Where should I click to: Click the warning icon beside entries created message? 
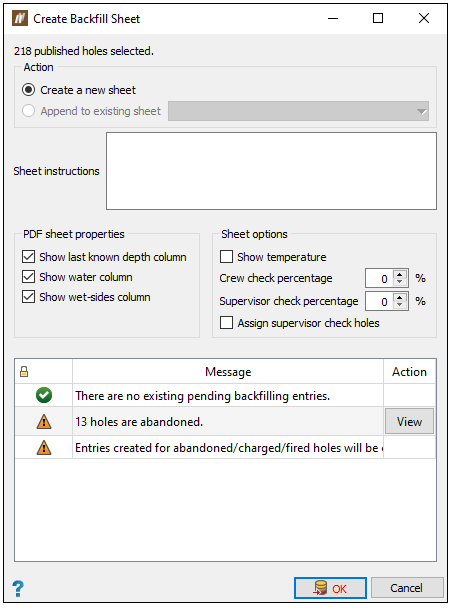[x=44, y=447]
